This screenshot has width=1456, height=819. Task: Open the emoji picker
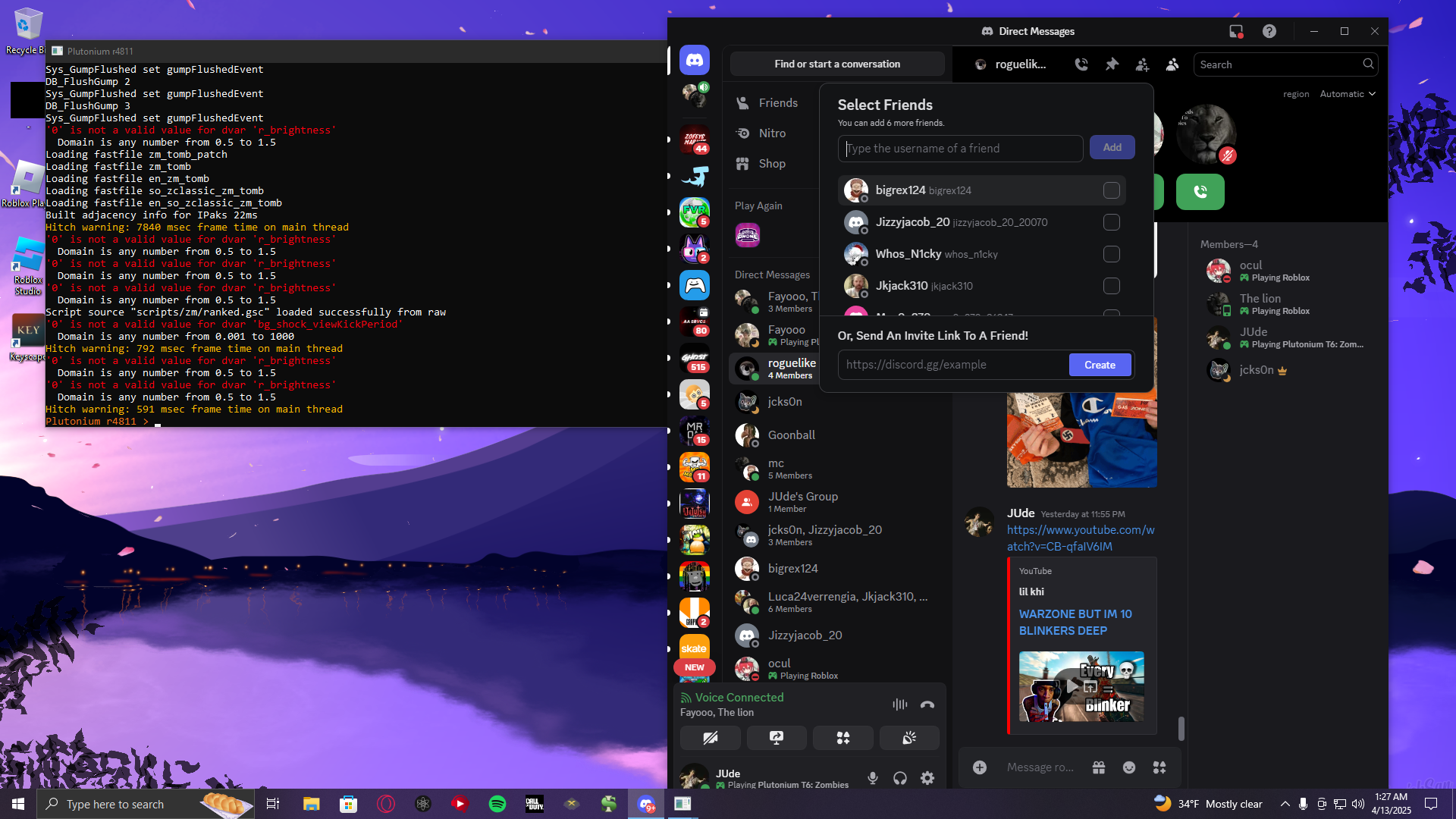point(1129,767)
